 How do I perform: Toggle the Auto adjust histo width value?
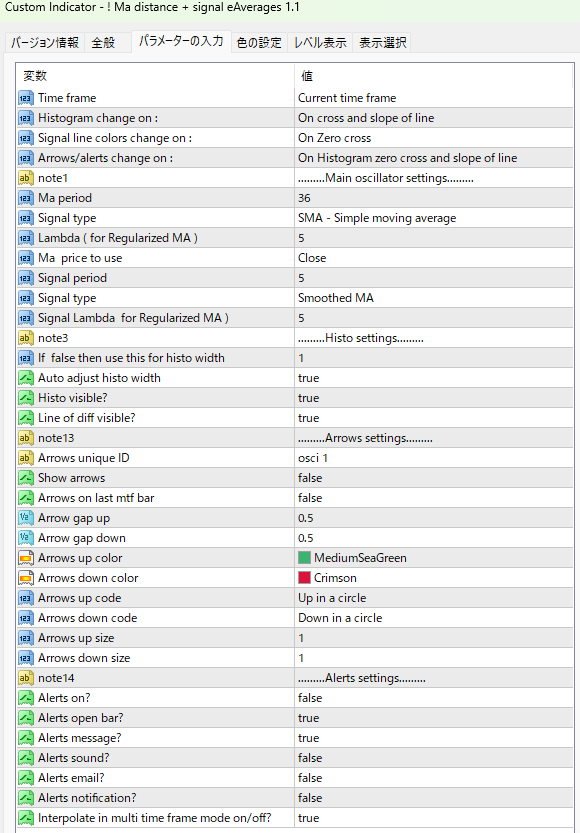pyautogui.click(x=434, y=378)
